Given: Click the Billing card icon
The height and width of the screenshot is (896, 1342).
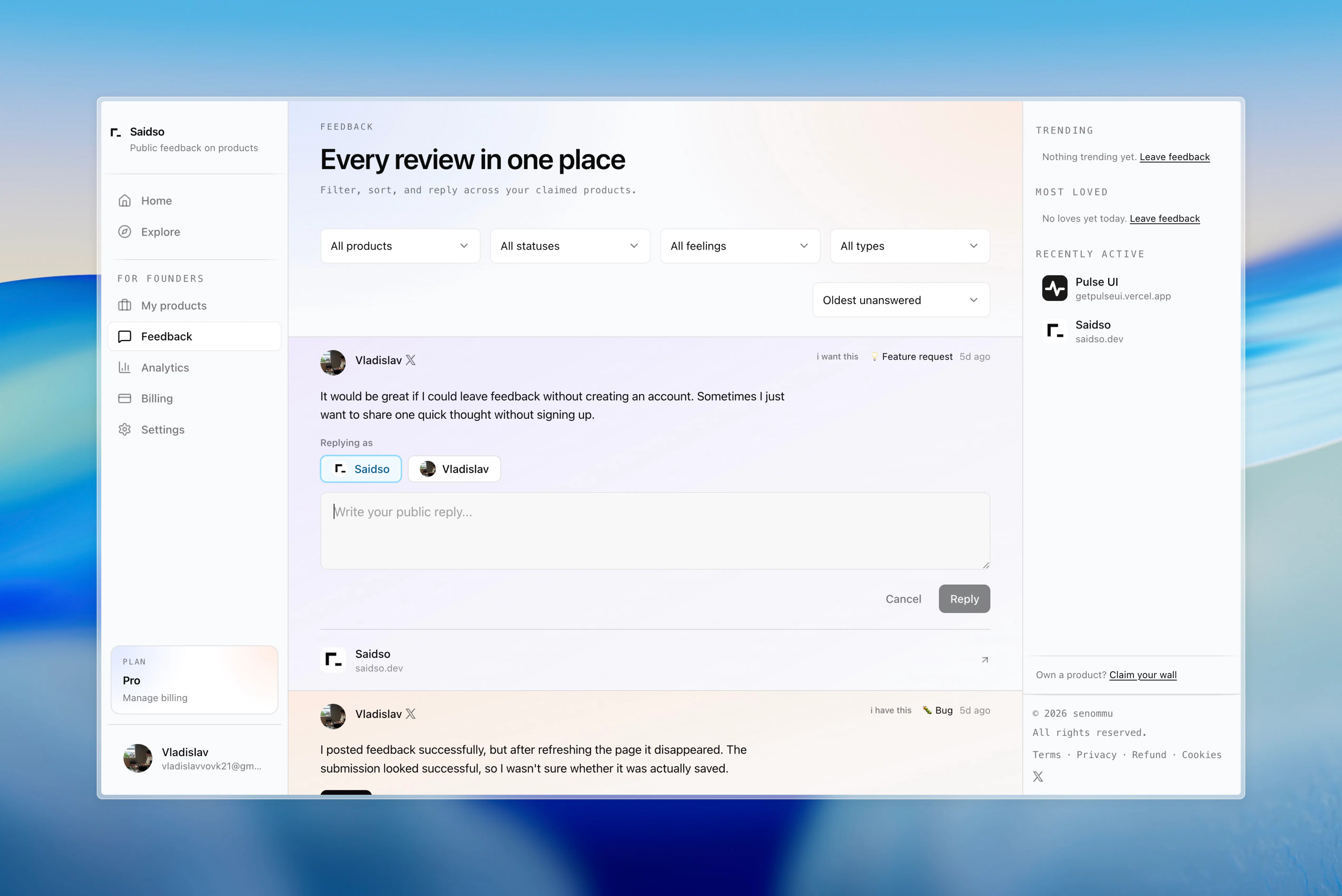Looking at the screenshot, I should [124, 398].
